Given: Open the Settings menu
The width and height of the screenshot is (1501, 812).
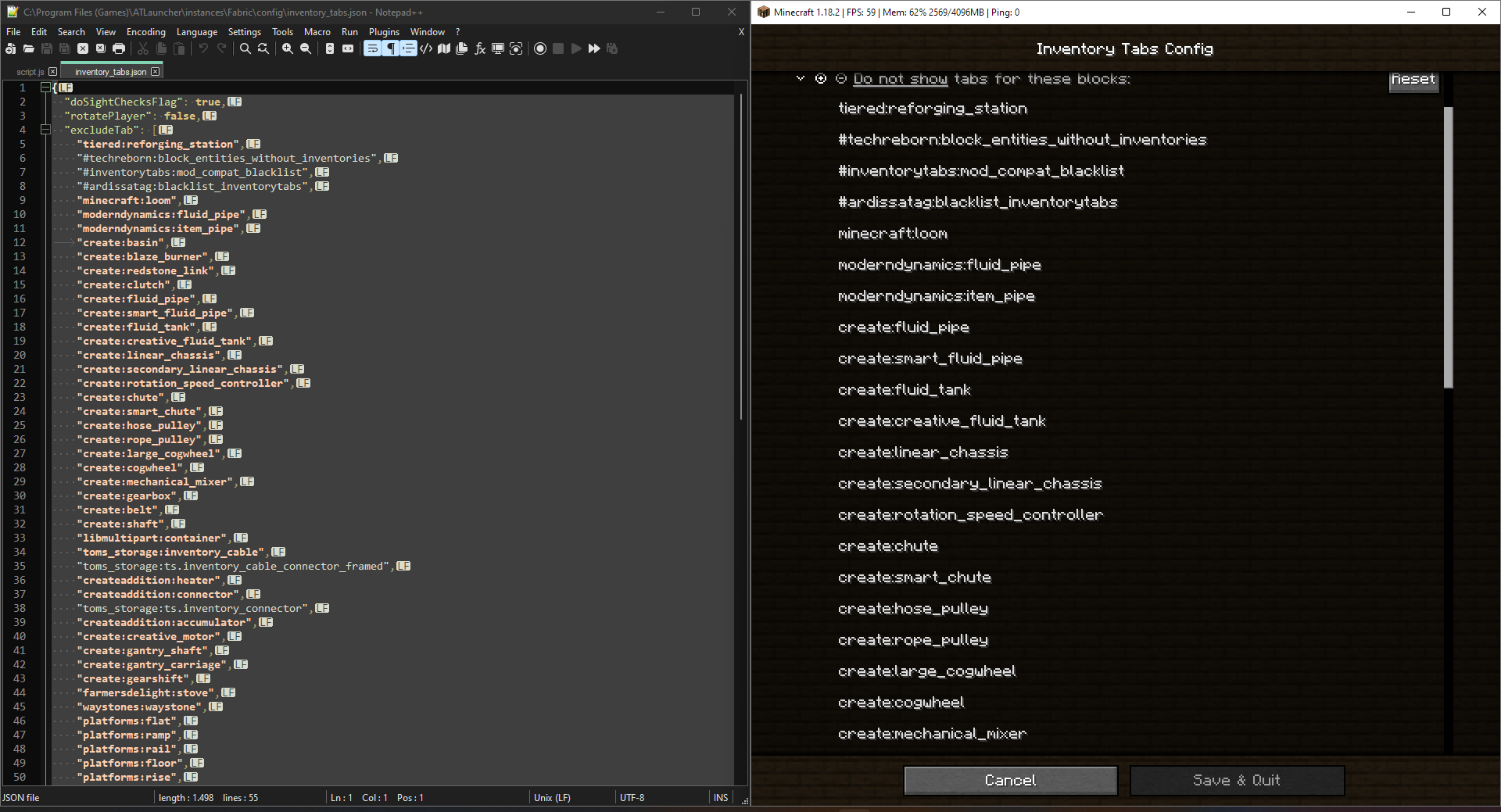Looking at the screenshot, I should (x=245, y=32).
